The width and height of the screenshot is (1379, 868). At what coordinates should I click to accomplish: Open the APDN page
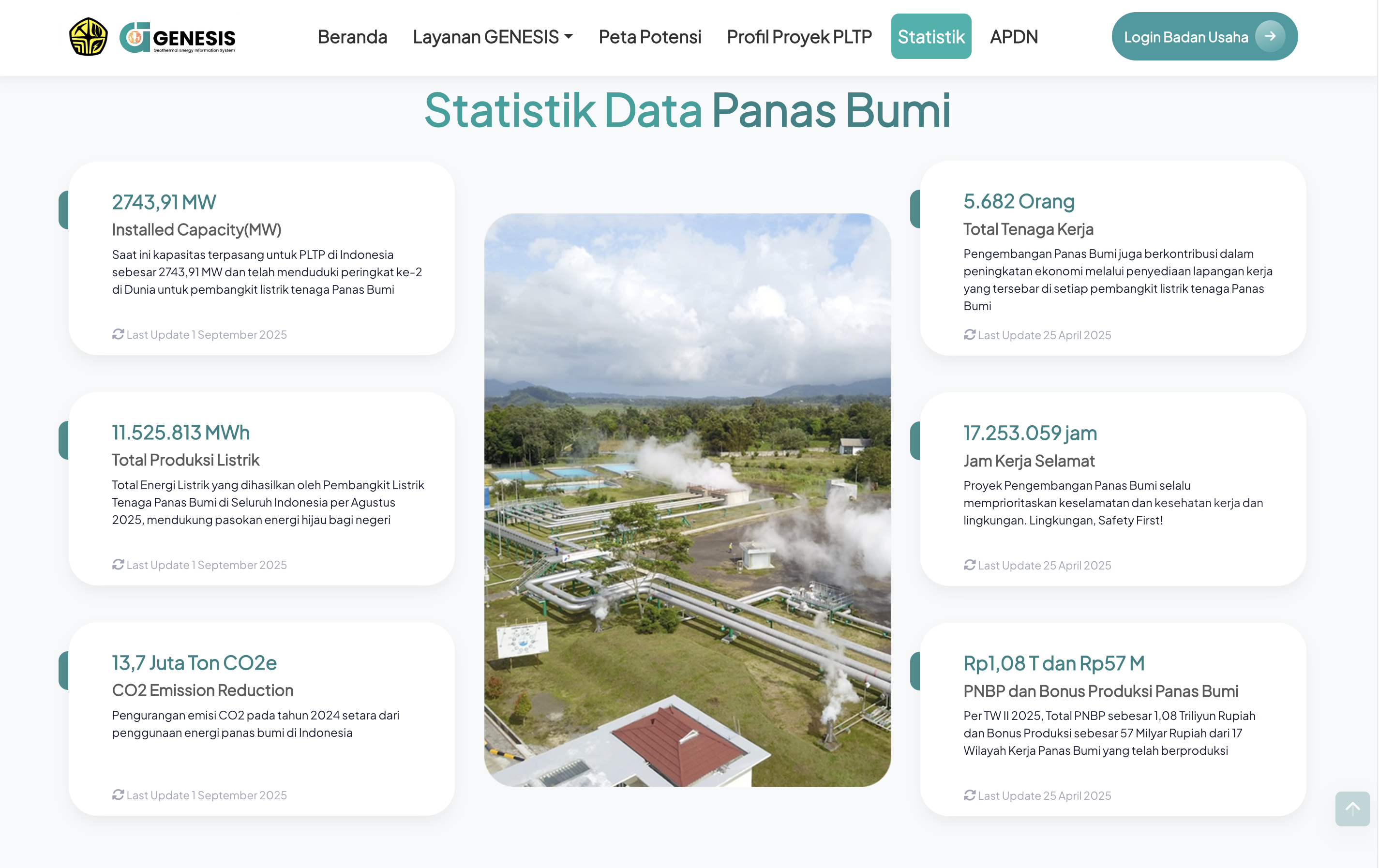(x=1014, y=37)
